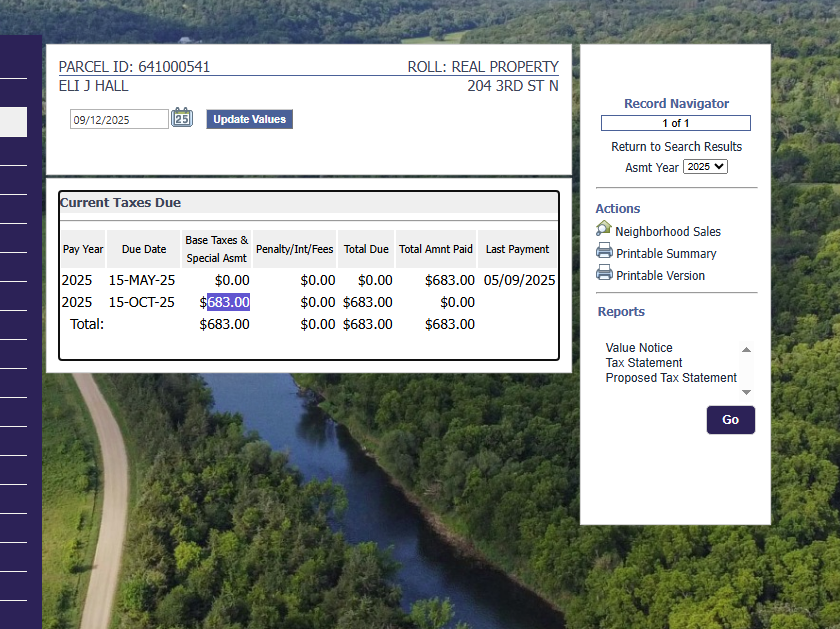Image resolution: width=840 pixels, height=629 pixels.
Task: Click the printer icon beside Printable Version
Action: (x=604, y=274)
